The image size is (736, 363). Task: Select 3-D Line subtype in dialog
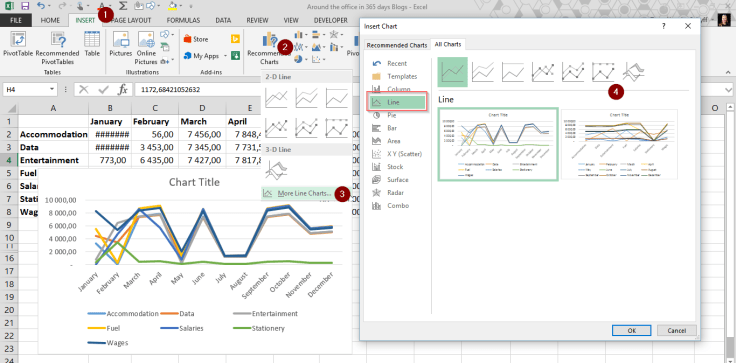[633, 72]
